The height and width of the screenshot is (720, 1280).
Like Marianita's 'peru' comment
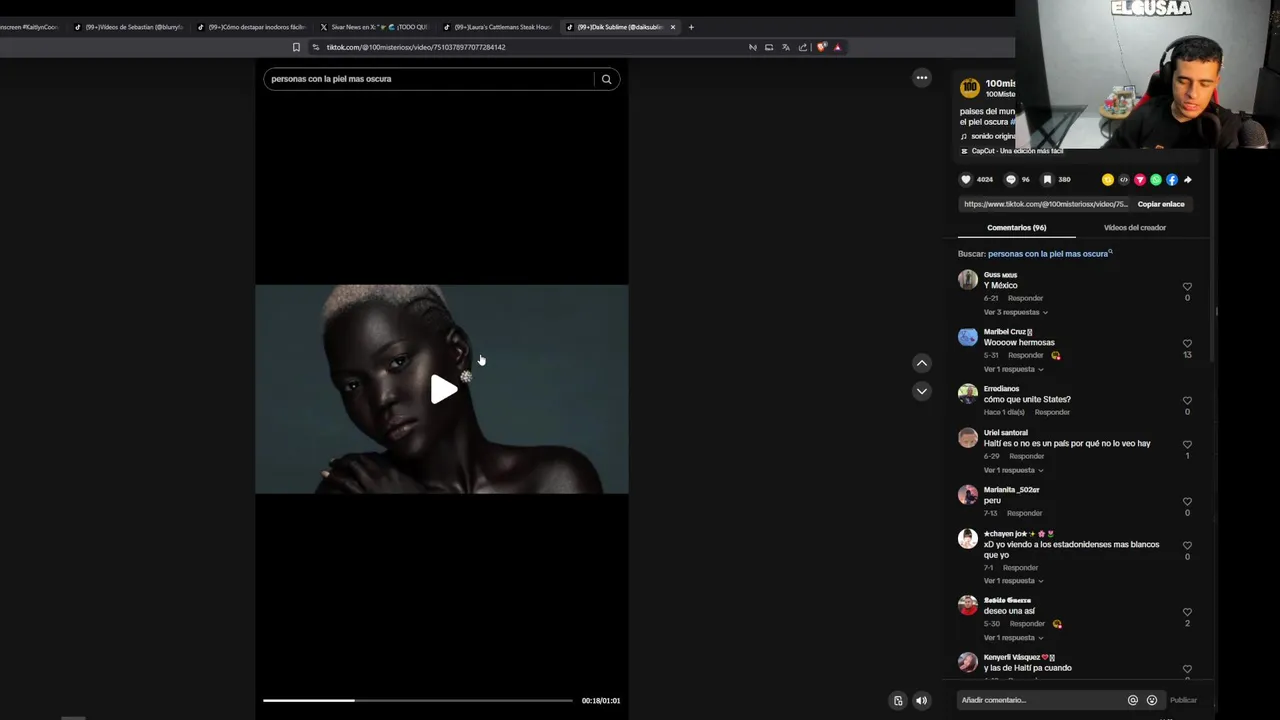coord(1187,501)
